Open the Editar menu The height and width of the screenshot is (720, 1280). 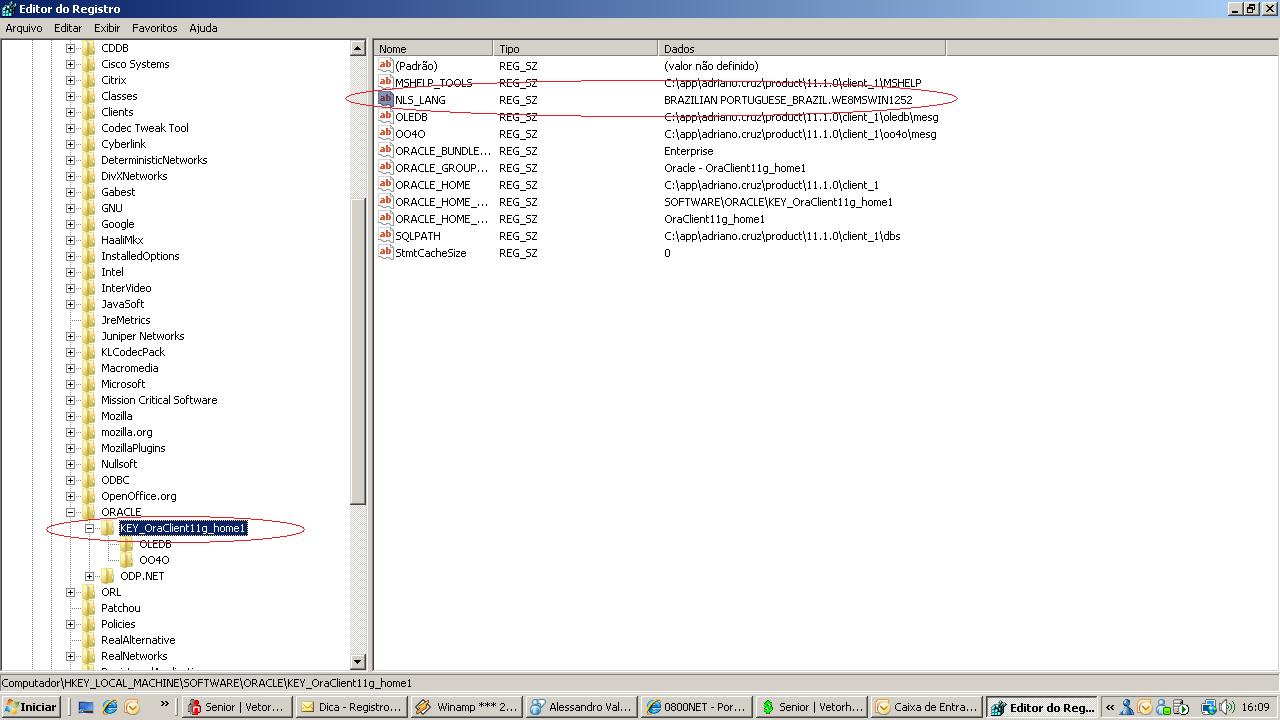tap(68, 28)
